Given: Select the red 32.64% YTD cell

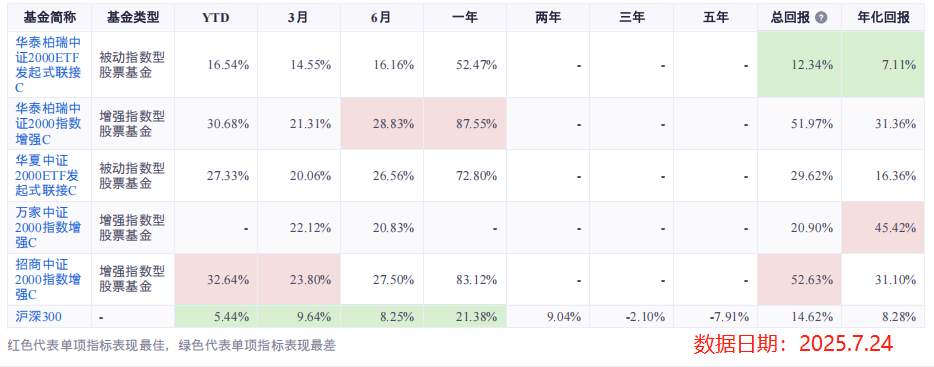Looking at the screenshot, I should 216,280.
